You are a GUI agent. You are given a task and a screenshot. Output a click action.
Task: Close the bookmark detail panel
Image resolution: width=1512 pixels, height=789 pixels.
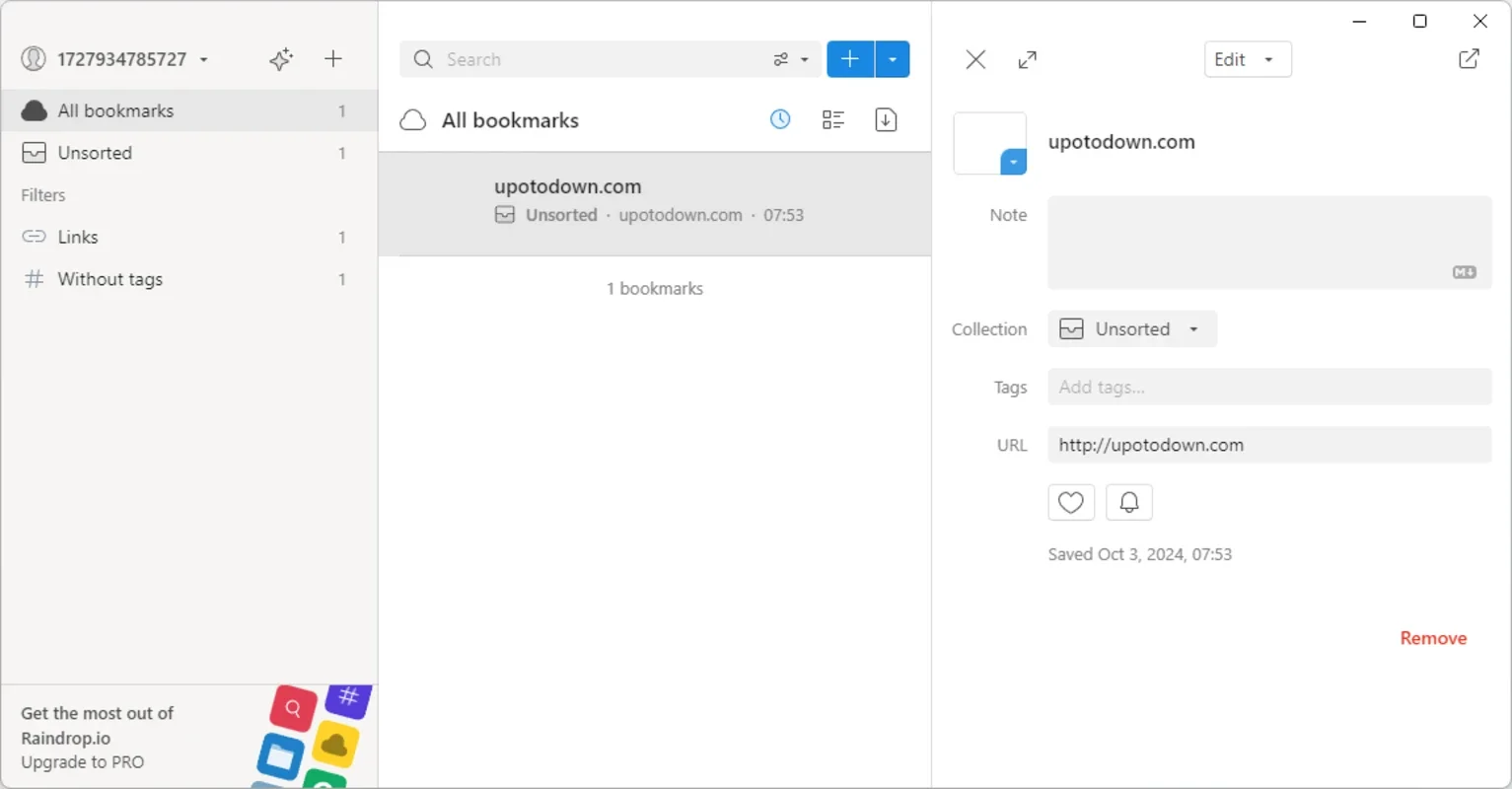click(x=975, y=59)
